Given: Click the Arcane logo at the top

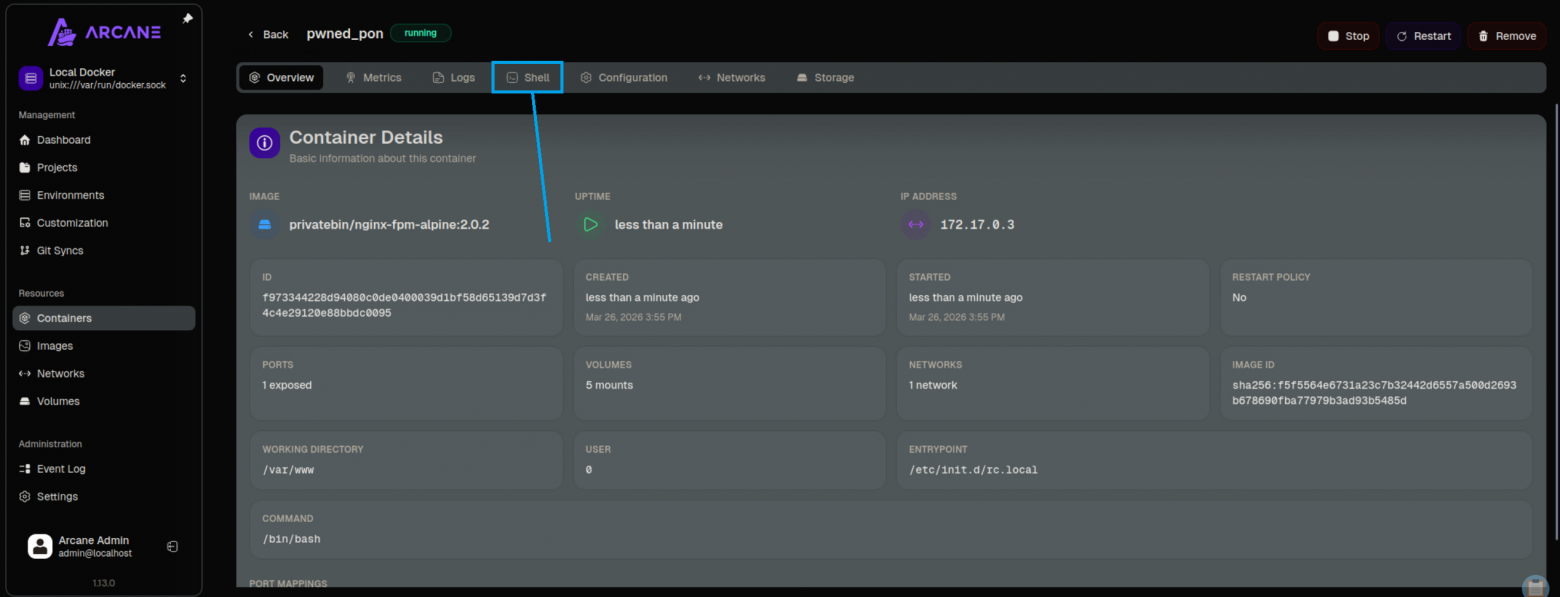Looking at the screenshot, I should point(103,31).
